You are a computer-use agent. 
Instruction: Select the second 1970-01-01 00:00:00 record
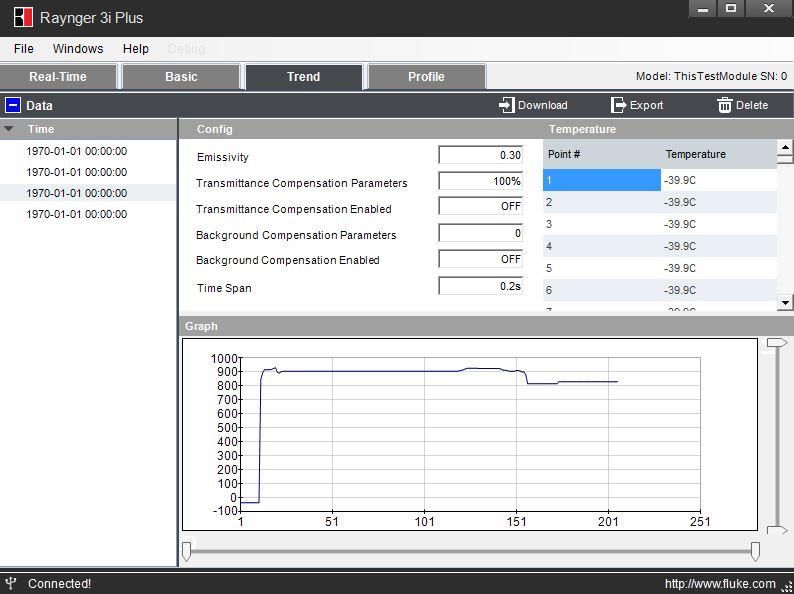click(88, 172)
